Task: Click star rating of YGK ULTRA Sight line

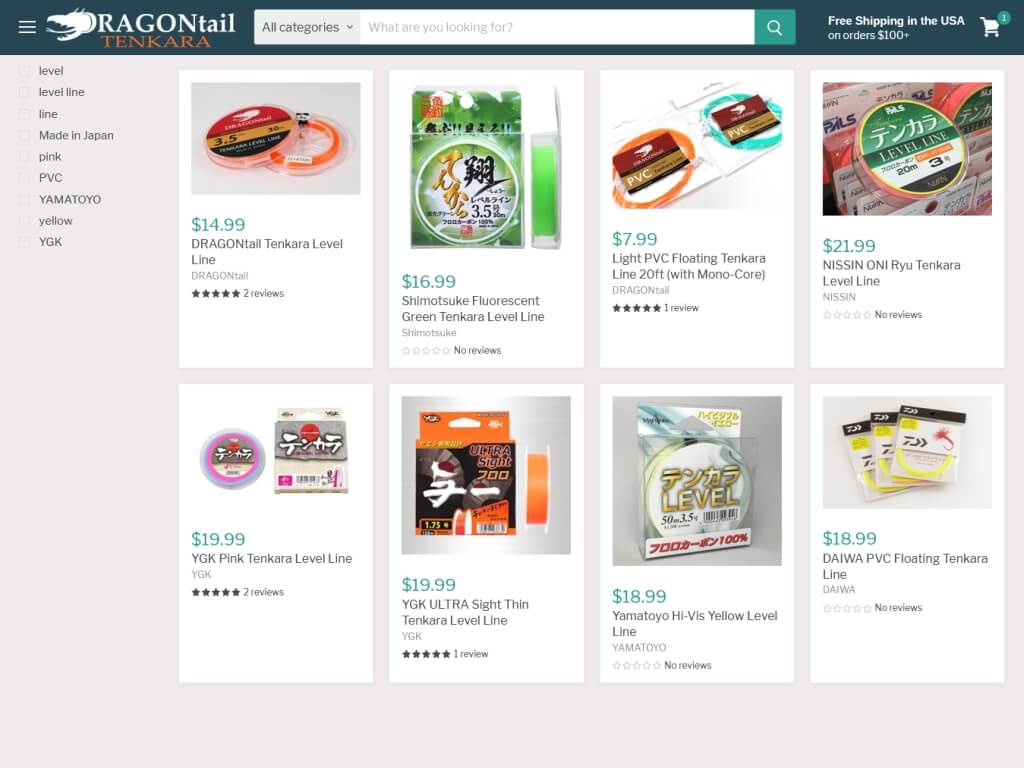Action: (x=426, y=654)
